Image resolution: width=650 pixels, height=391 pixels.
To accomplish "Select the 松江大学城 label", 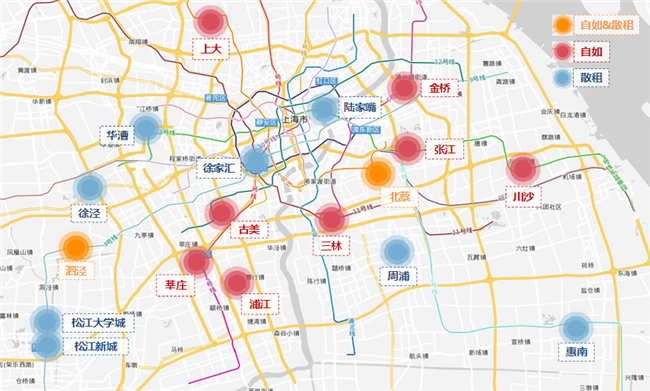I will pyautogui.click(x=99, y=323).
